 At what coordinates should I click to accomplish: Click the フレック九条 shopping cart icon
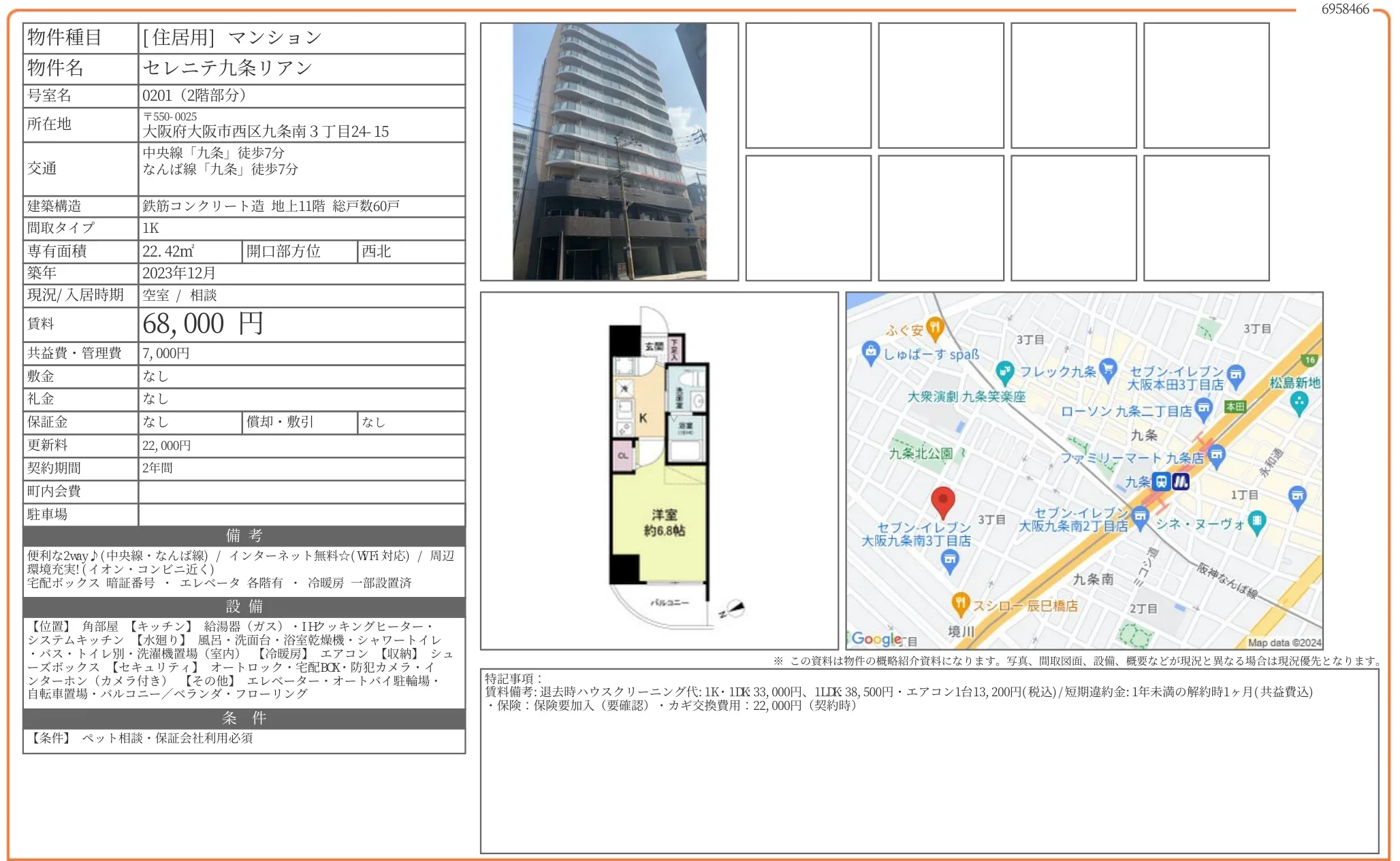pyautogui.click(x=1108, y=369)
